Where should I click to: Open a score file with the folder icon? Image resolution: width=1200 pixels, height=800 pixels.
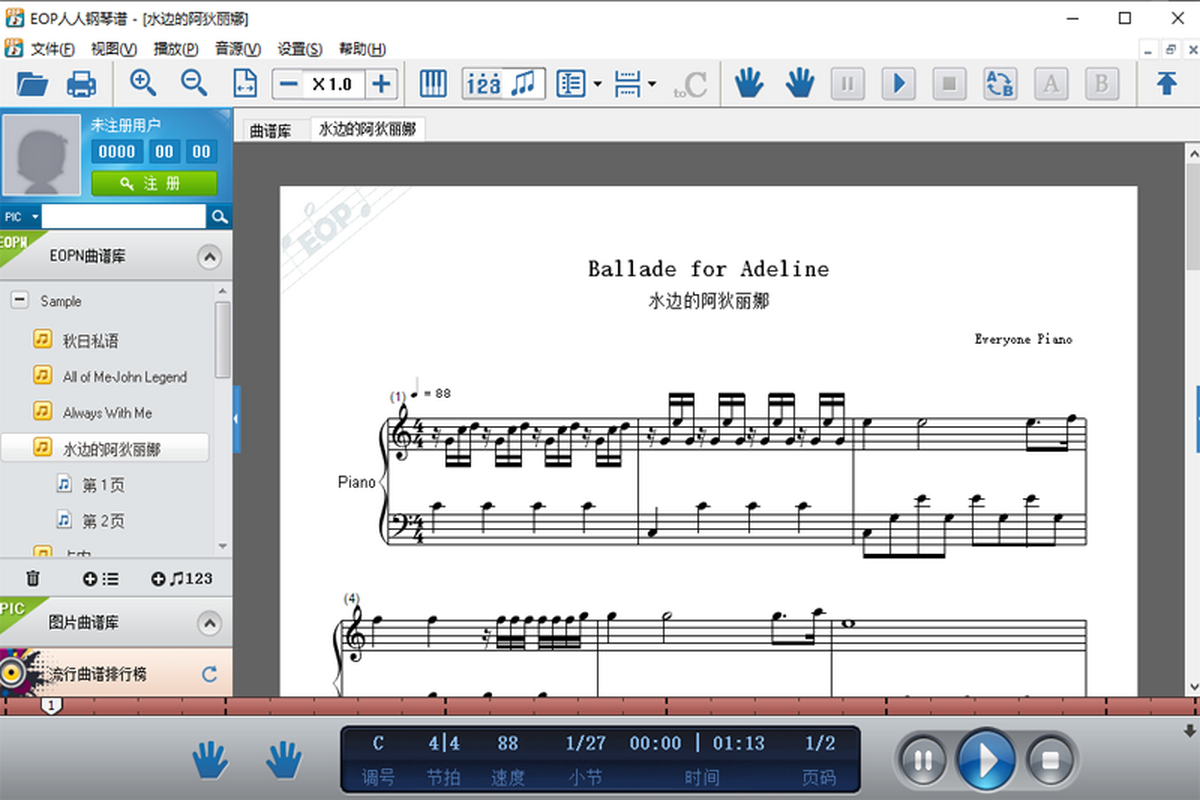(x=33, y=84)
